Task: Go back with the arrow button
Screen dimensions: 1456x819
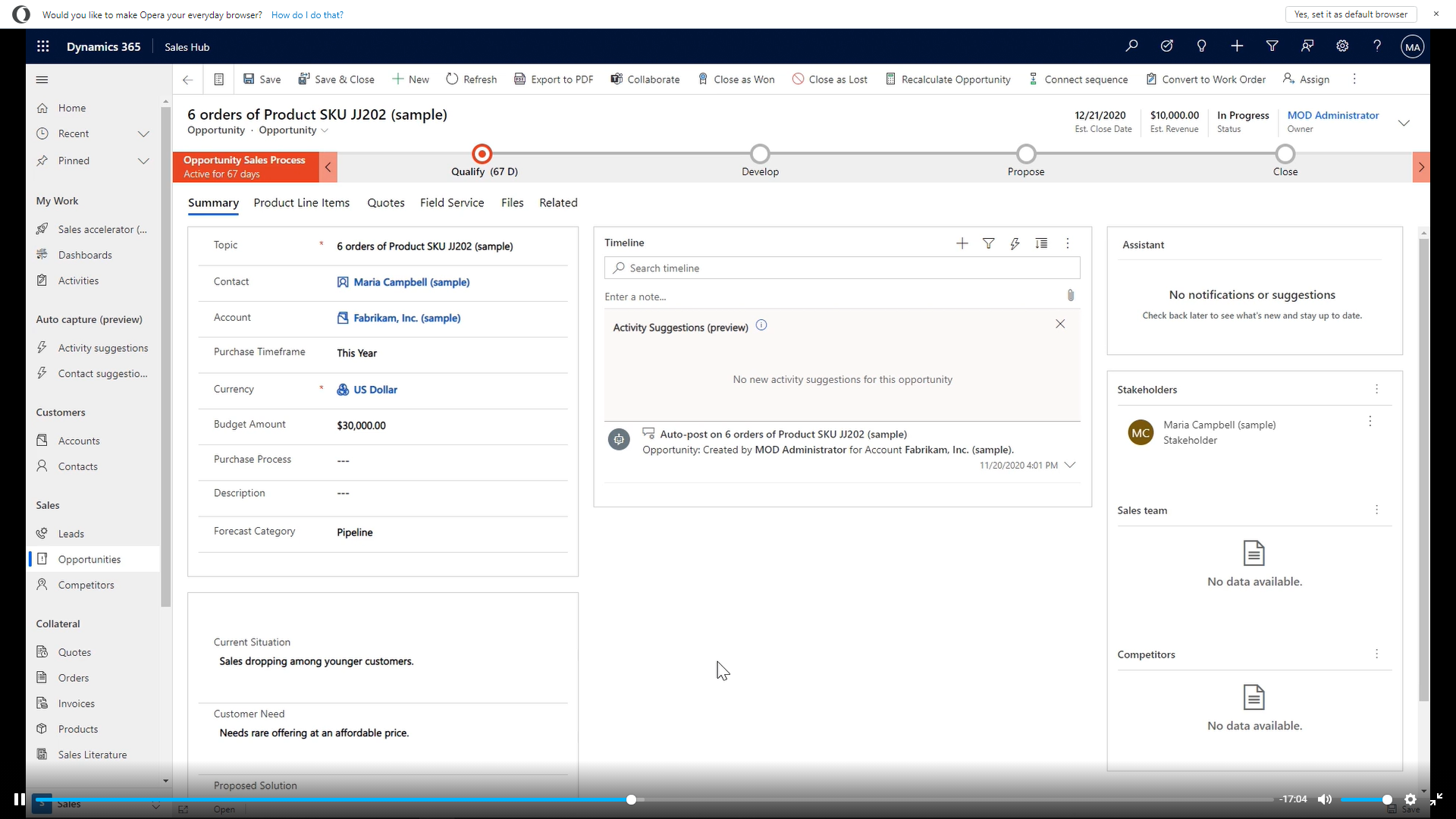Action: click(188, 80)
